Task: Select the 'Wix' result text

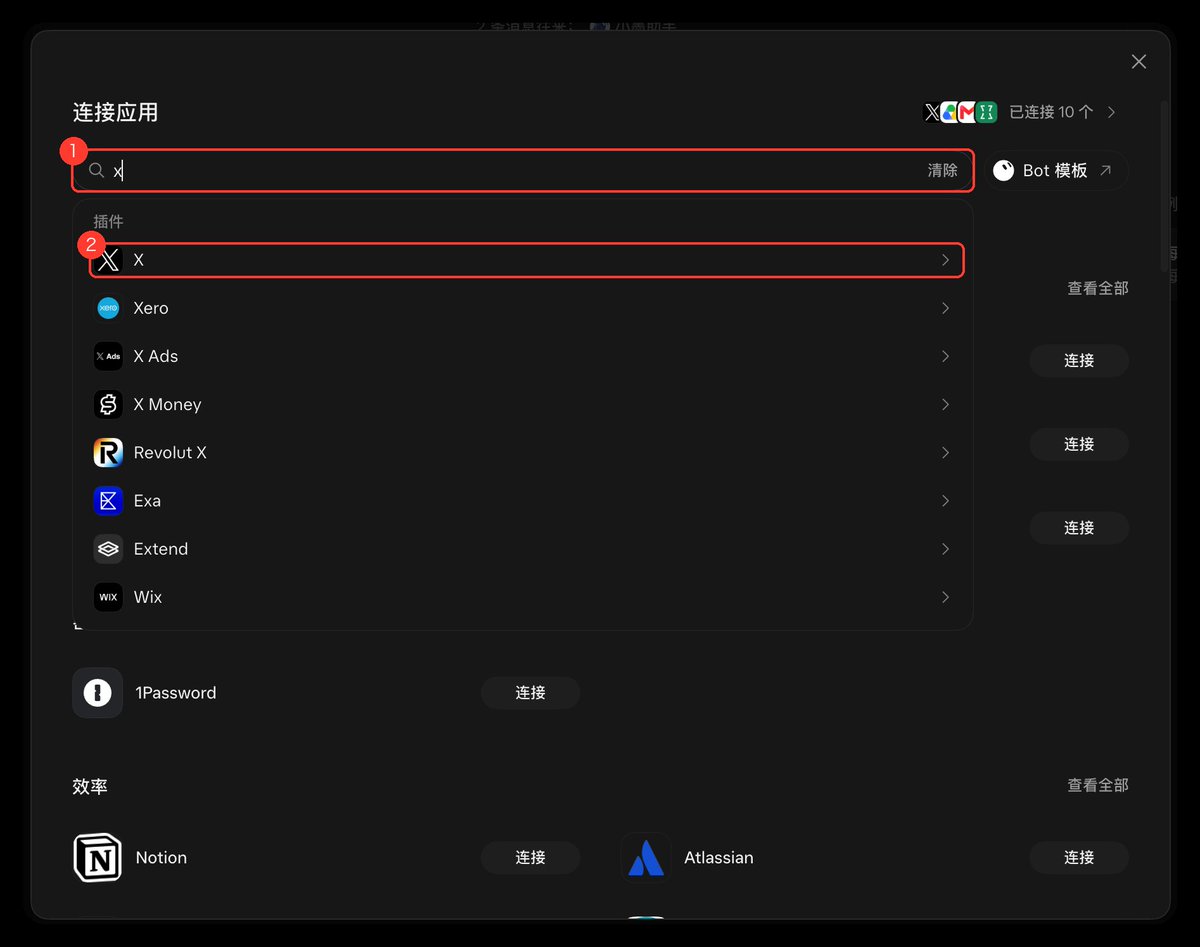Action: [x=148, y=597]
